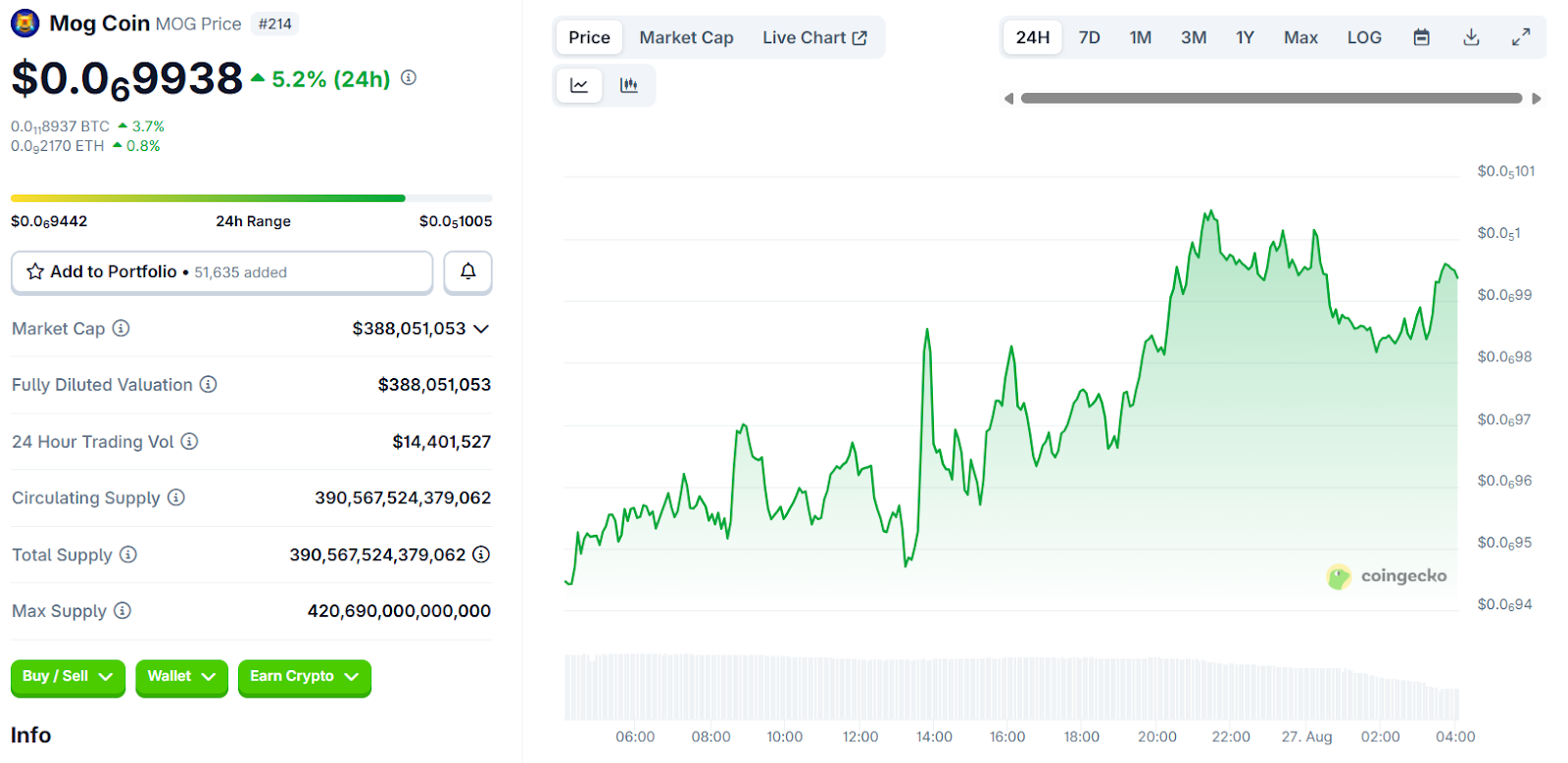Click the star icon in Add to Portfolio

[35, 271]
